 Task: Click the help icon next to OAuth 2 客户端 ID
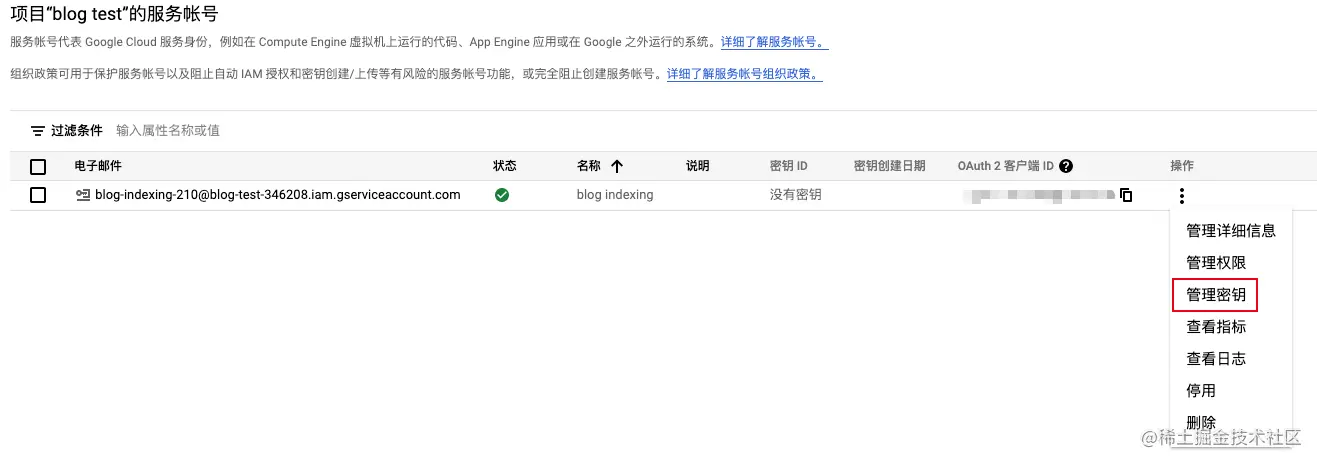[x=1066, y=166]
